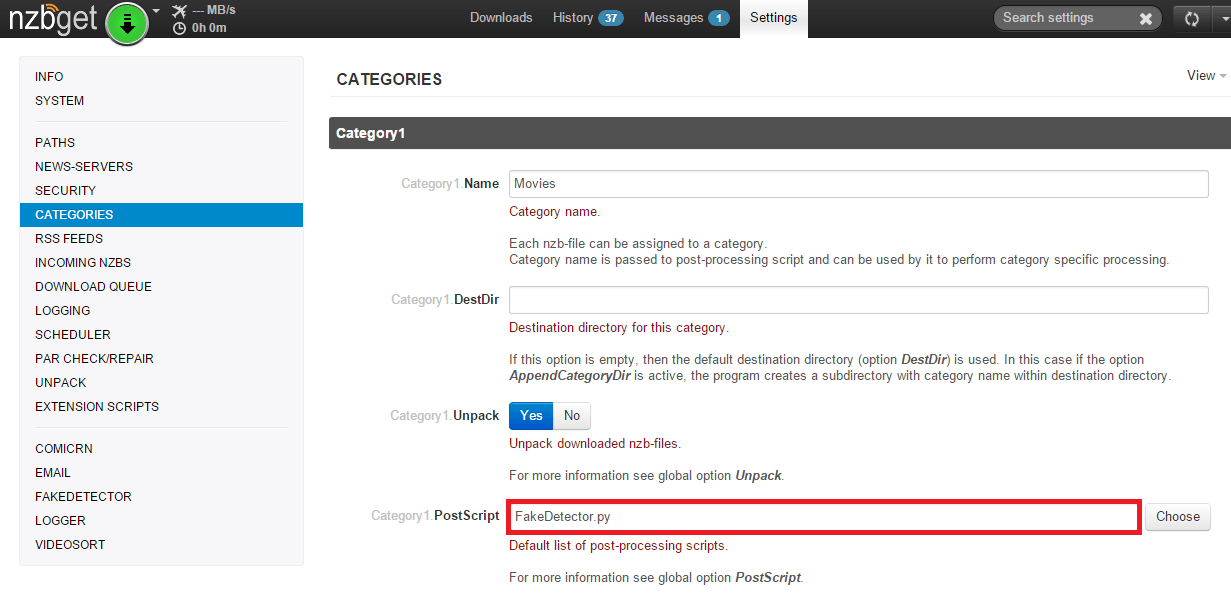
Task: Open the Messages tab
Action: [x=686, y=18]
